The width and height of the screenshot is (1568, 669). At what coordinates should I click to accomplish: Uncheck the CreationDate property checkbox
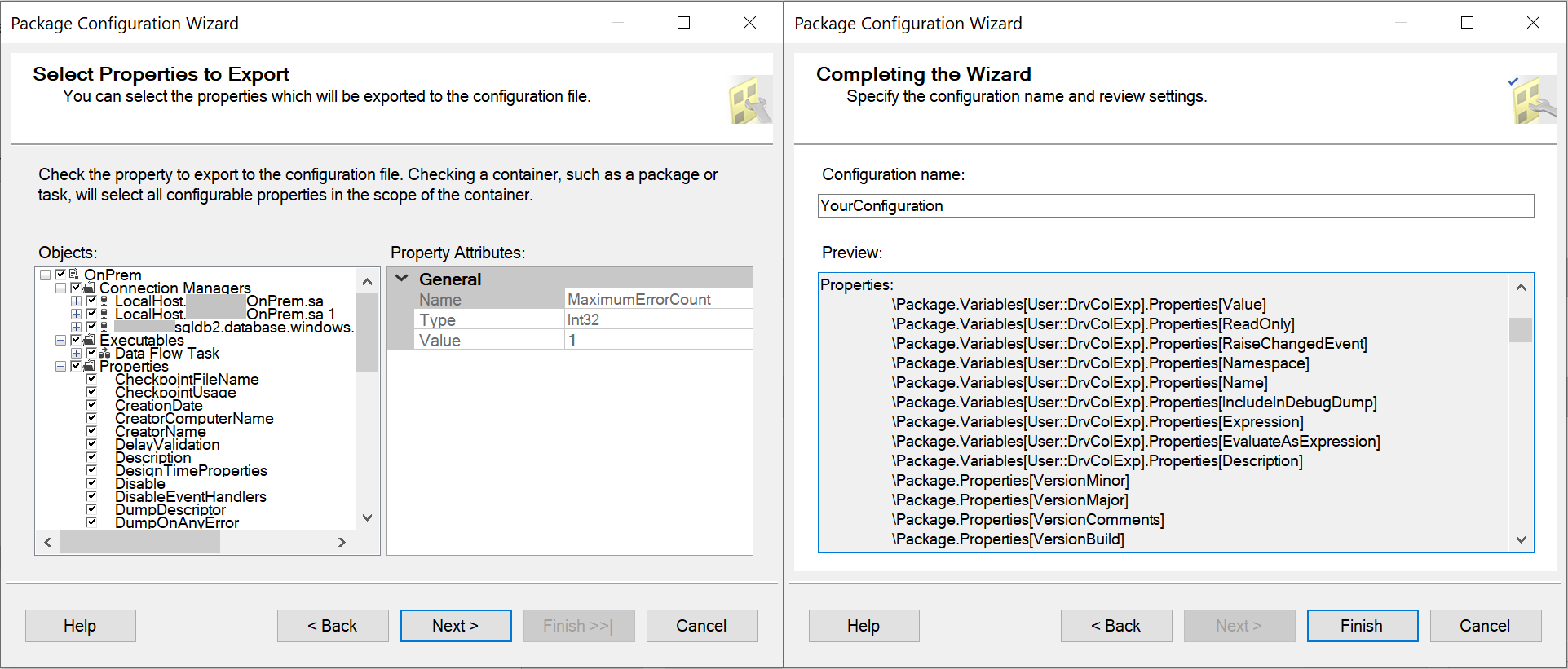(91, 405)
